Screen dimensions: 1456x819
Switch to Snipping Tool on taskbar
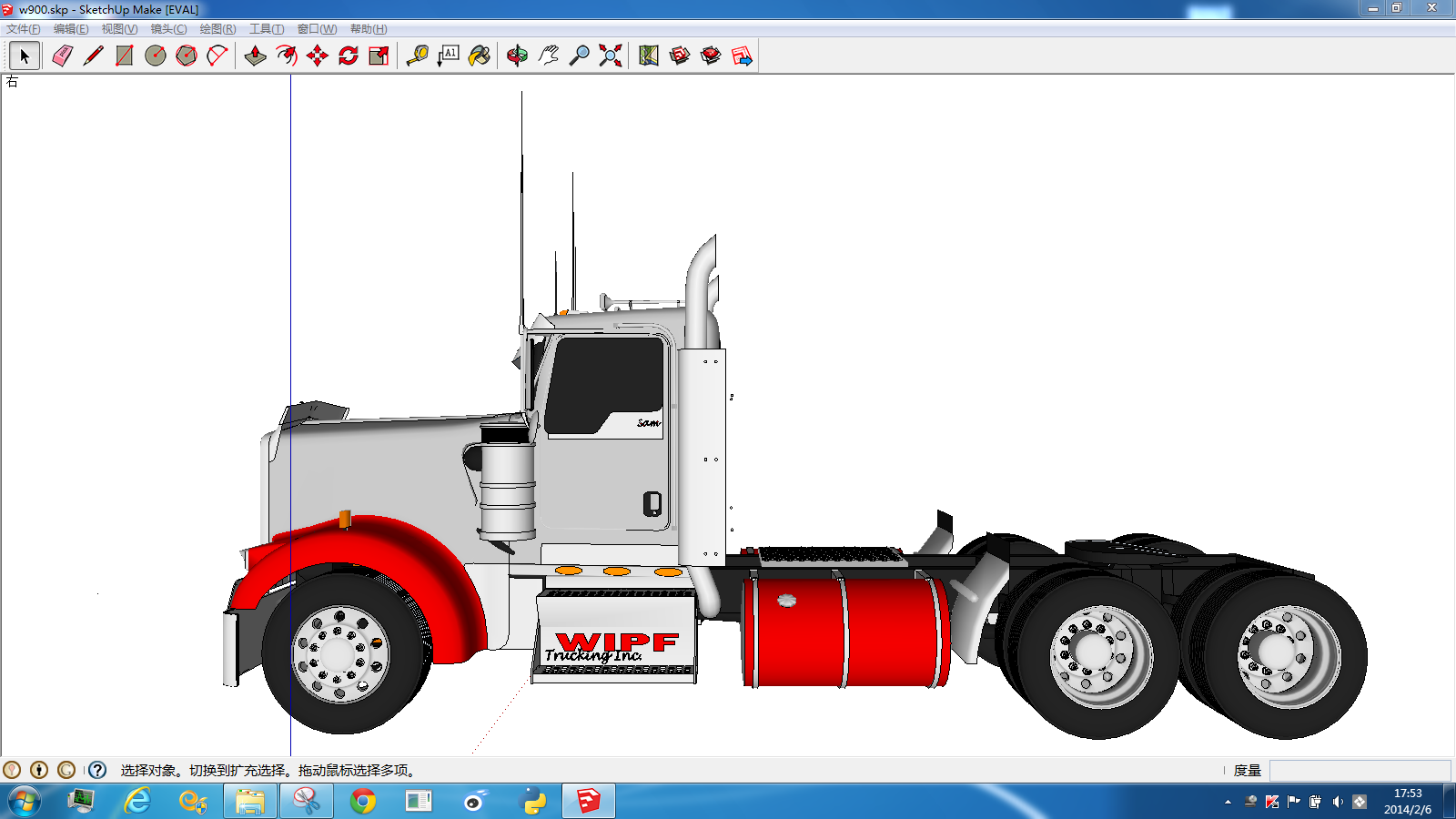(307, 802)
